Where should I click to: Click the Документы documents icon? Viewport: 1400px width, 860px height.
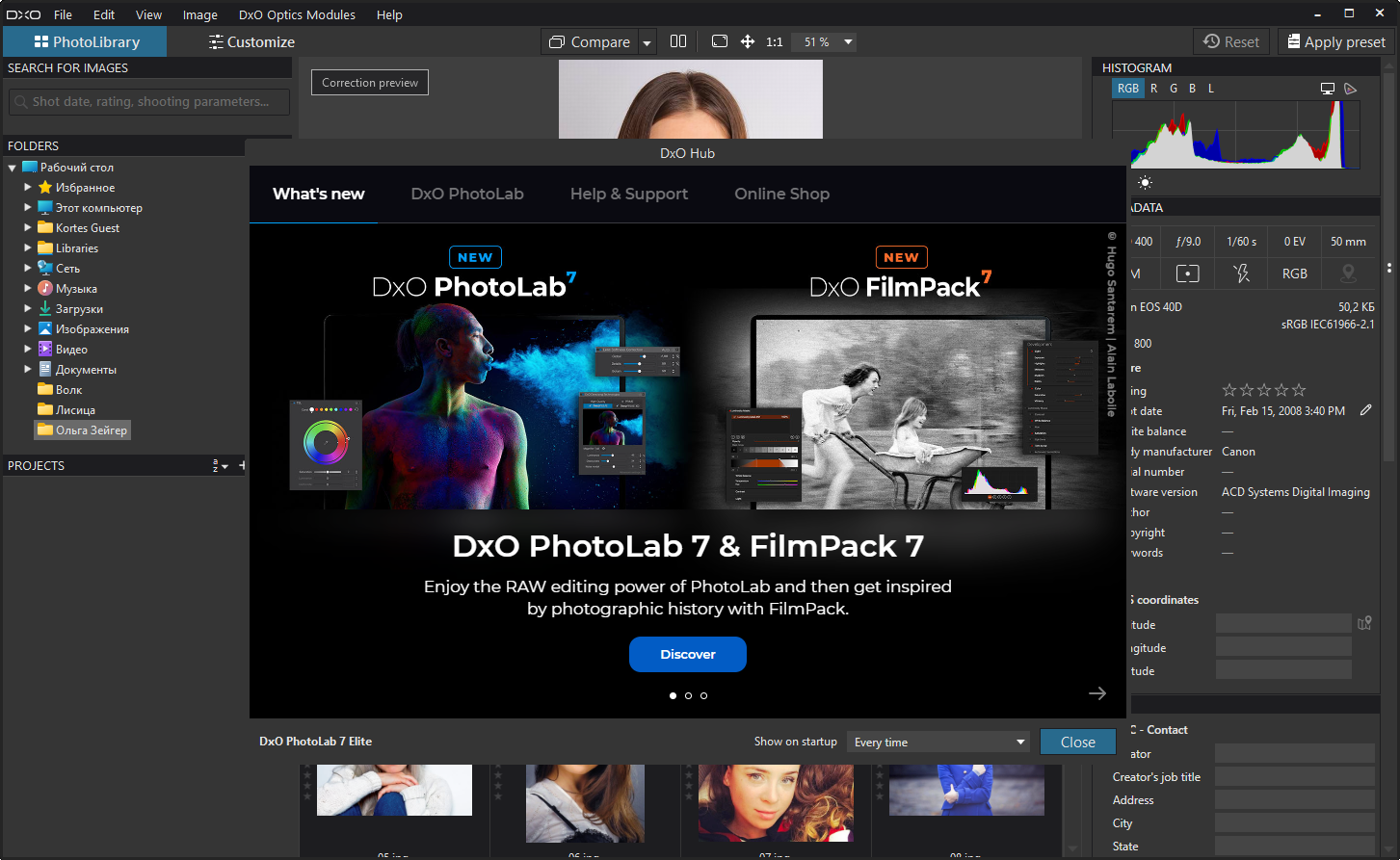[45, 369]
